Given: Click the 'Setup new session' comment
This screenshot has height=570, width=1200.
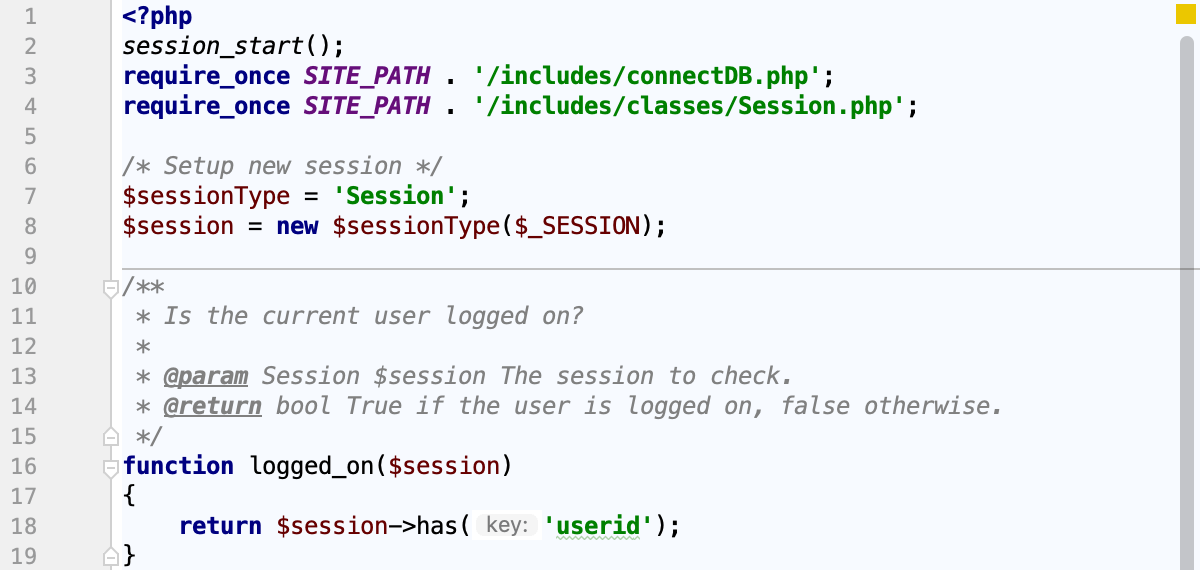Looking at the screenshot, I should click(283, 166).
